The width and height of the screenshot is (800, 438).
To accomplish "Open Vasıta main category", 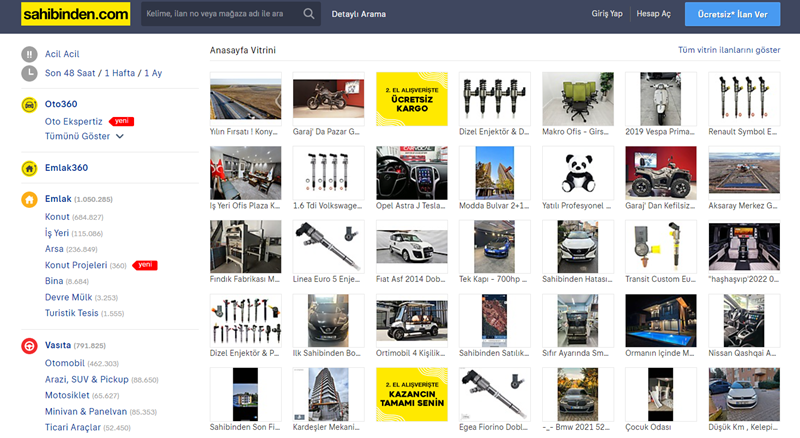I will point(58,346).
